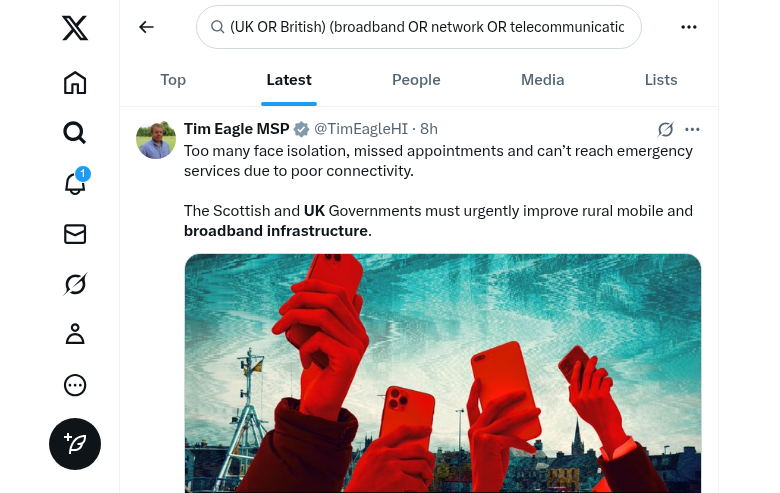Select the Media tab
The height and width of the screenshot is (493, 780).
(x=543, y=80)
